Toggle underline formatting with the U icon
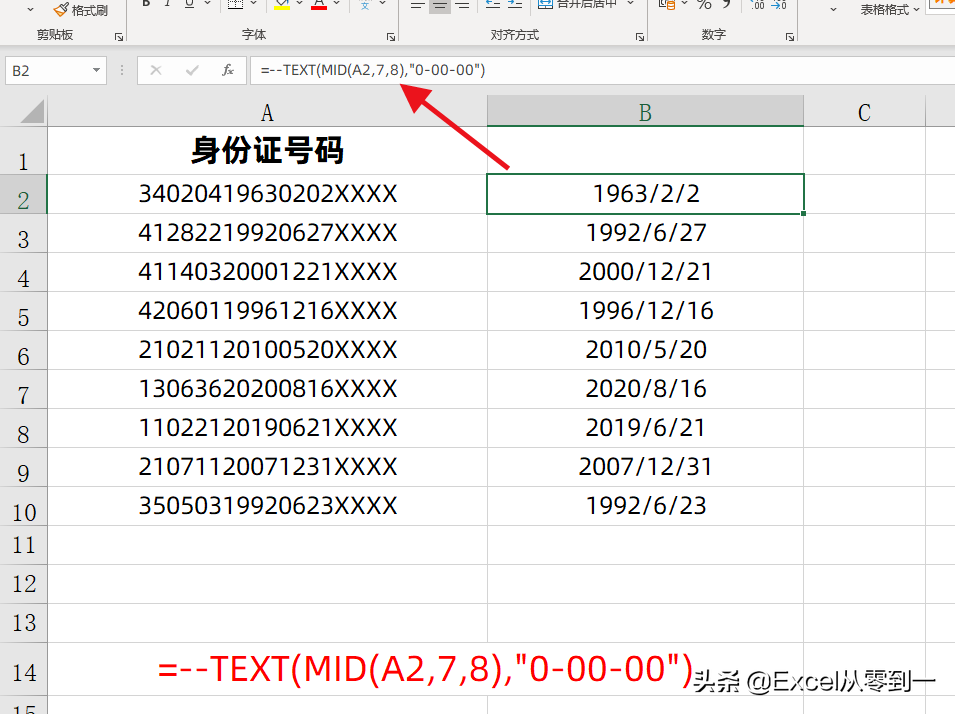This screenshot has width=955, height=714. (188, 7)
